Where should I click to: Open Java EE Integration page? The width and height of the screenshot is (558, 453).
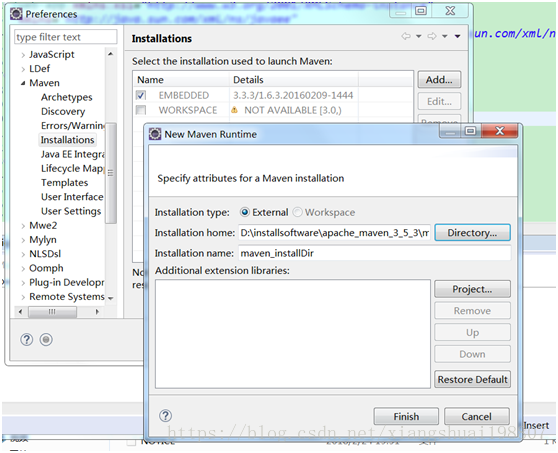coord(73,154)
